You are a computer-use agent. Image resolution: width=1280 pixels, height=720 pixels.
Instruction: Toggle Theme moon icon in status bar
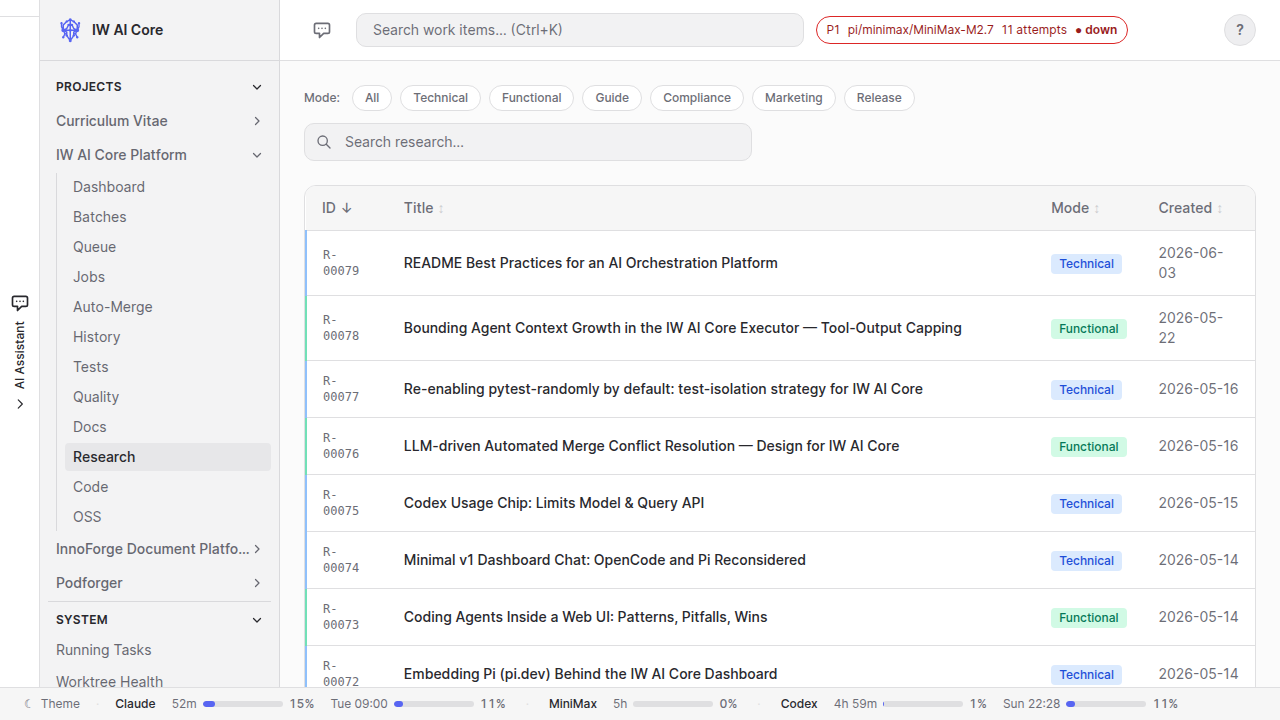28,704
